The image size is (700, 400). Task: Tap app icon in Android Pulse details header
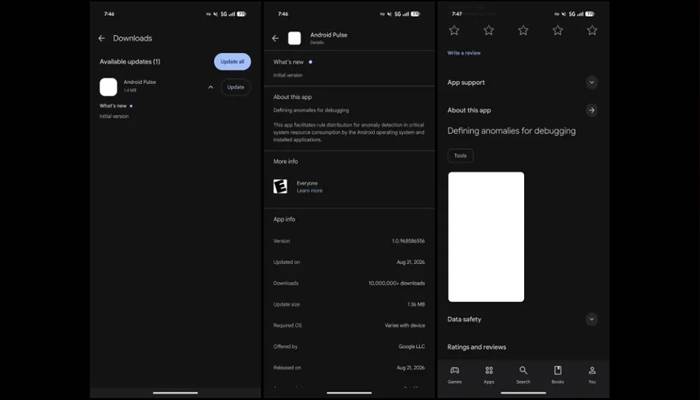[x=294, y=38]
